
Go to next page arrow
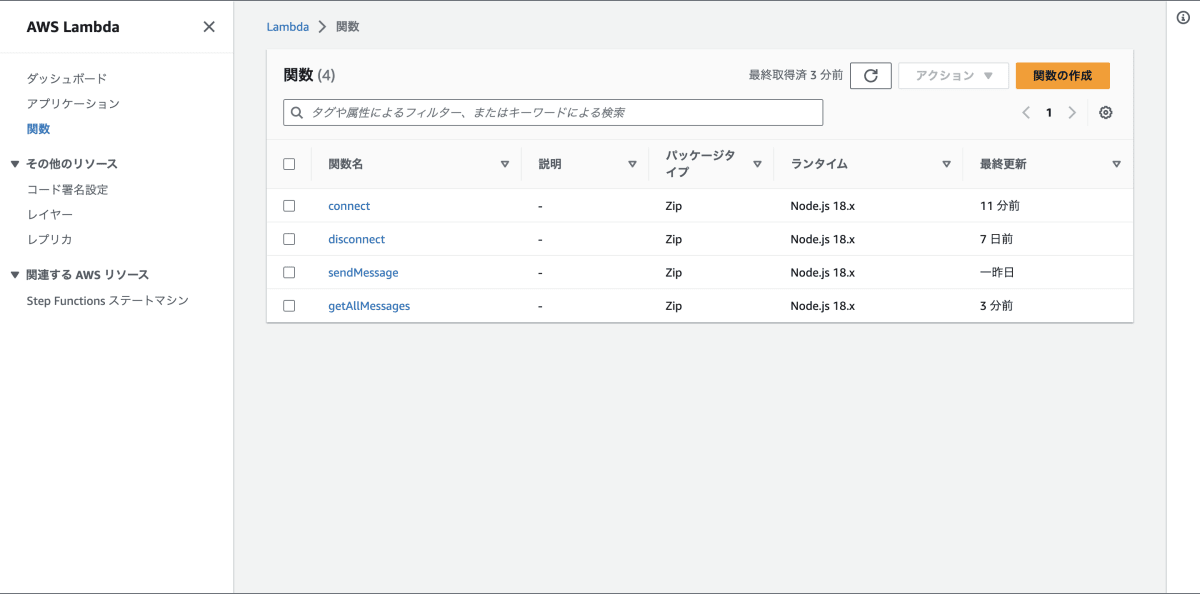pos(1072,113)
